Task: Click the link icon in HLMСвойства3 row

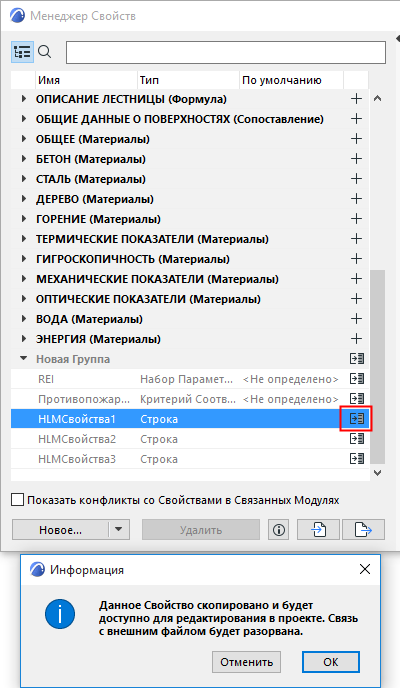Action: (357, 459)
